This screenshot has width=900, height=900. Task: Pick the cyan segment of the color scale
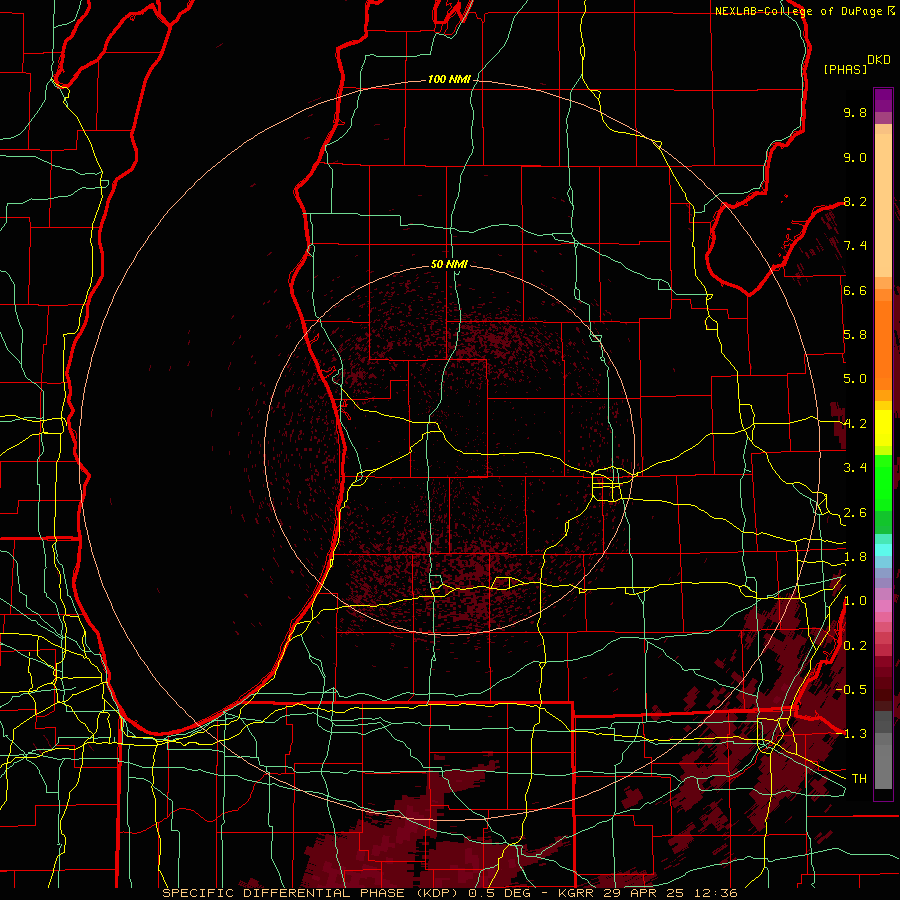point(883,550)
